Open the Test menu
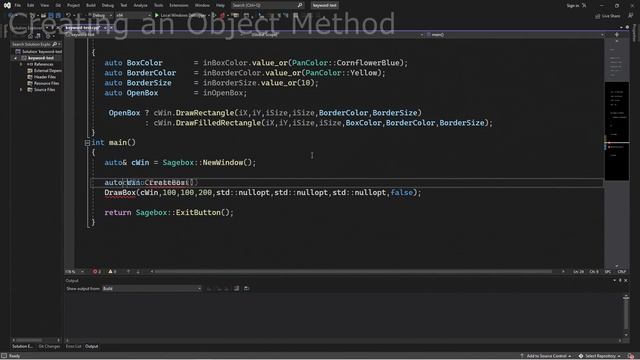The image size is (640, 360). tap(124, 5)
